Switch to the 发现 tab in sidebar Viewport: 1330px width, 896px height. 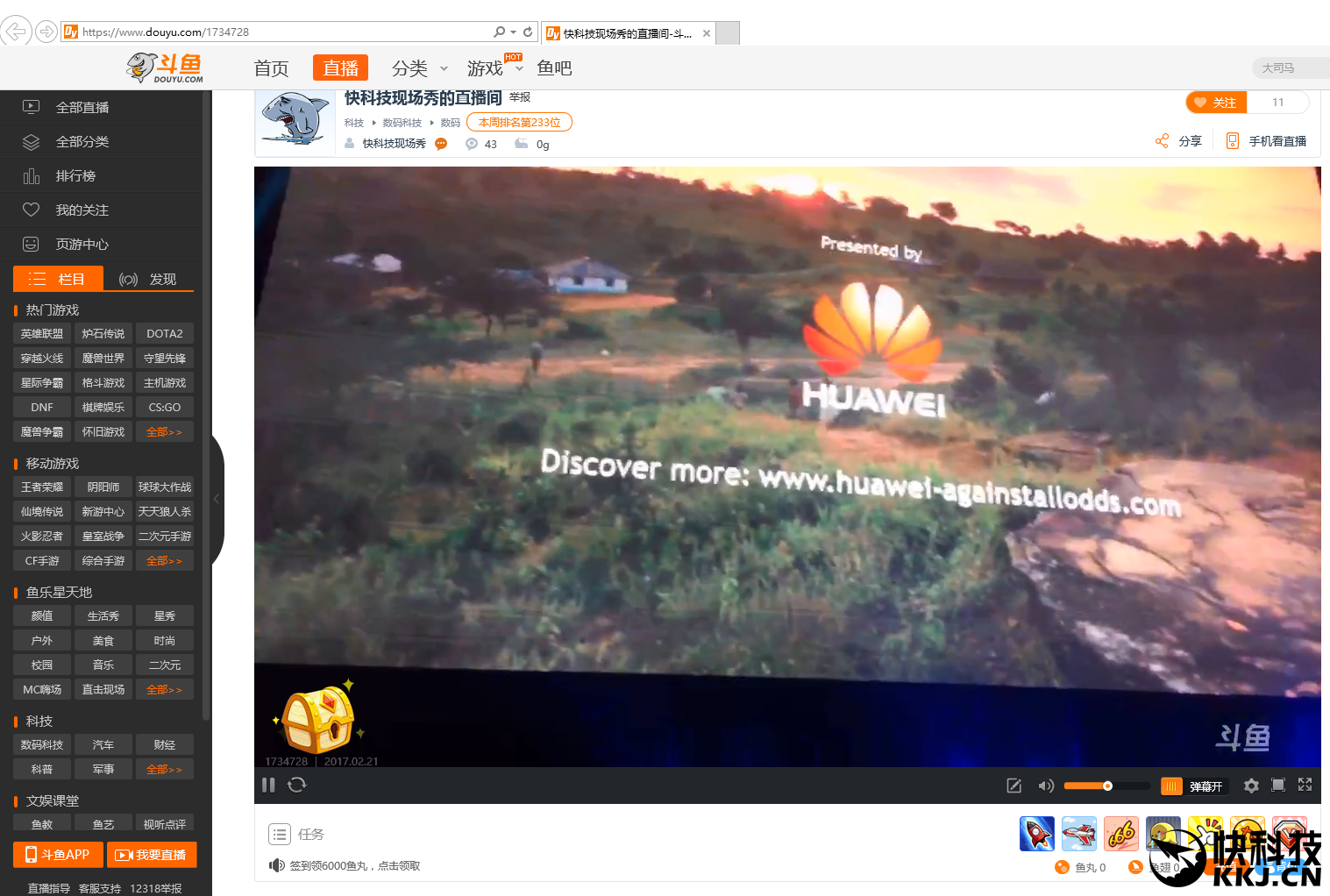148,279
